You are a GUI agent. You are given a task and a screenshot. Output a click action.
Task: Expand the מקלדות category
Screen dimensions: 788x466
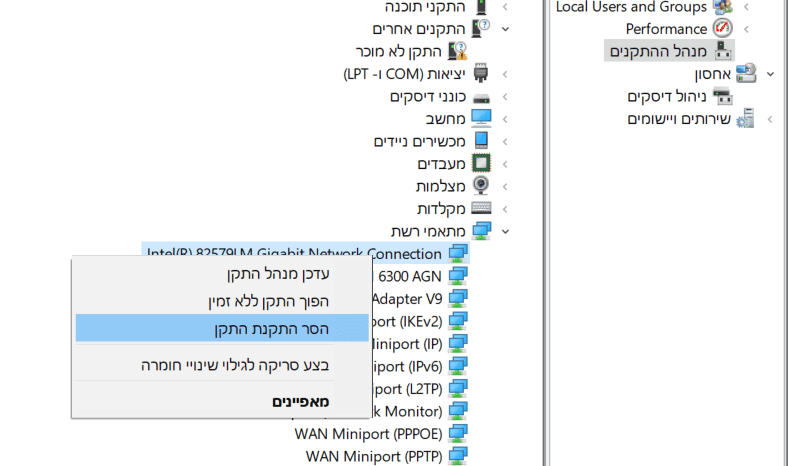click(x=505, y=209)
